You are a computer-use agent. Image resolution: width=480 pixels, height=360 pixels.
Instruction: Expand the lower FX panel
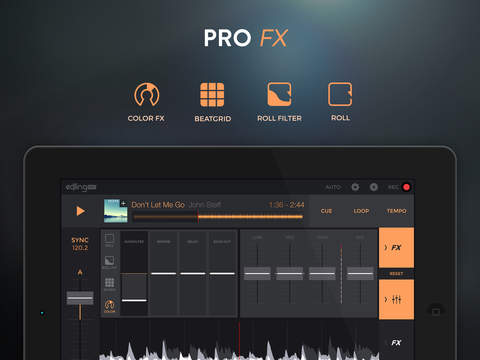396,342
